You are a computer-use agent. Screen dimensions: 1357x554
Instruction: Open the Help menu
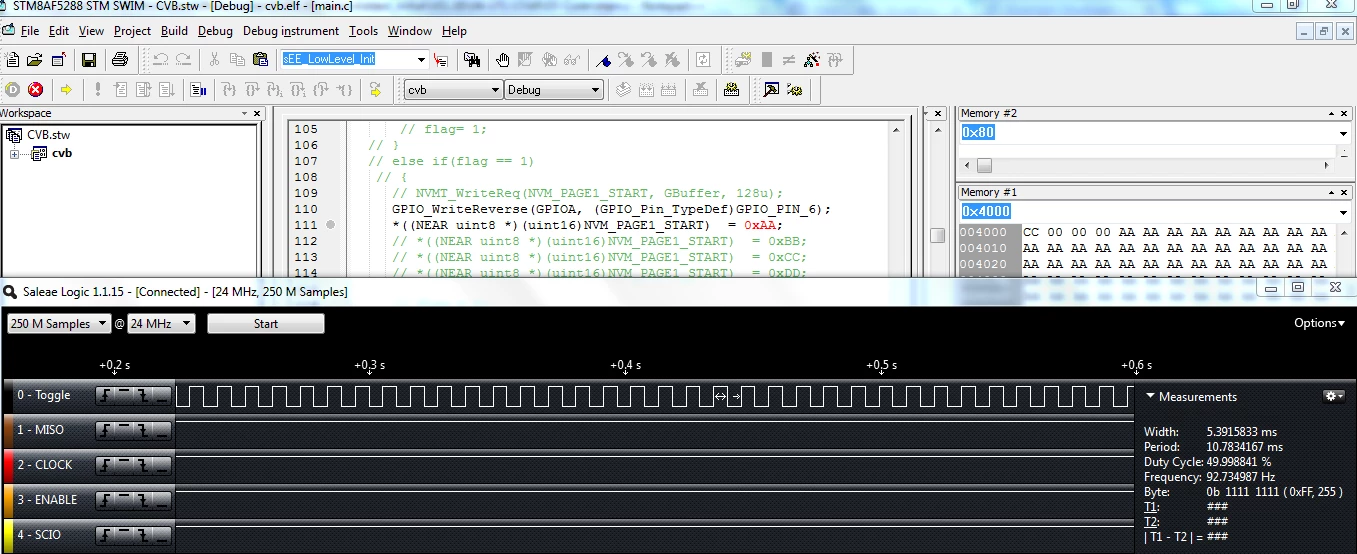click(454, 31)
